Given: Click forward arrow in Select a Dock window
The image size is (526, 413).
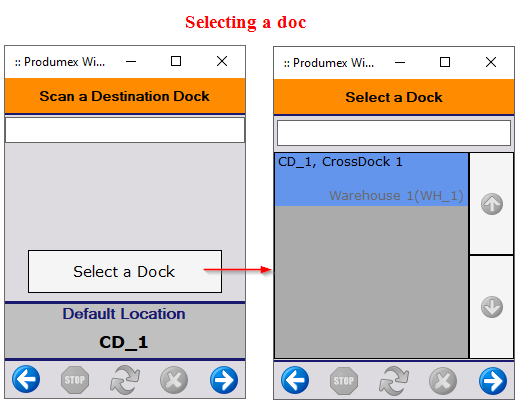Looking at the screenshot, I should (x=493, y=381).
